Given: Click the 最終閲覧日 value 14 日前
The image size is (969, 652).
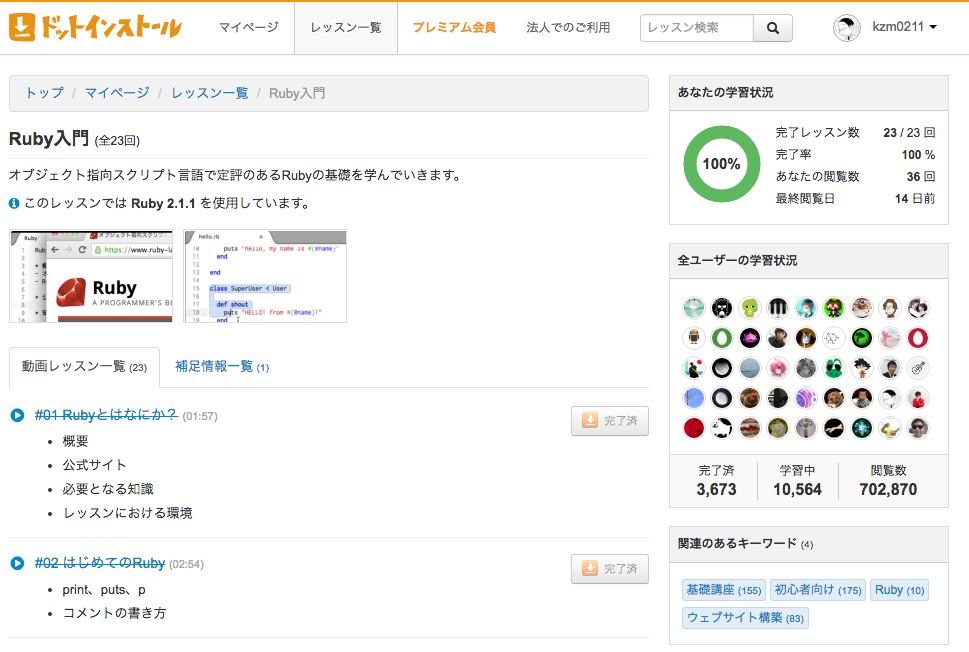Looking at the screenshot, I should click(915, 198).
